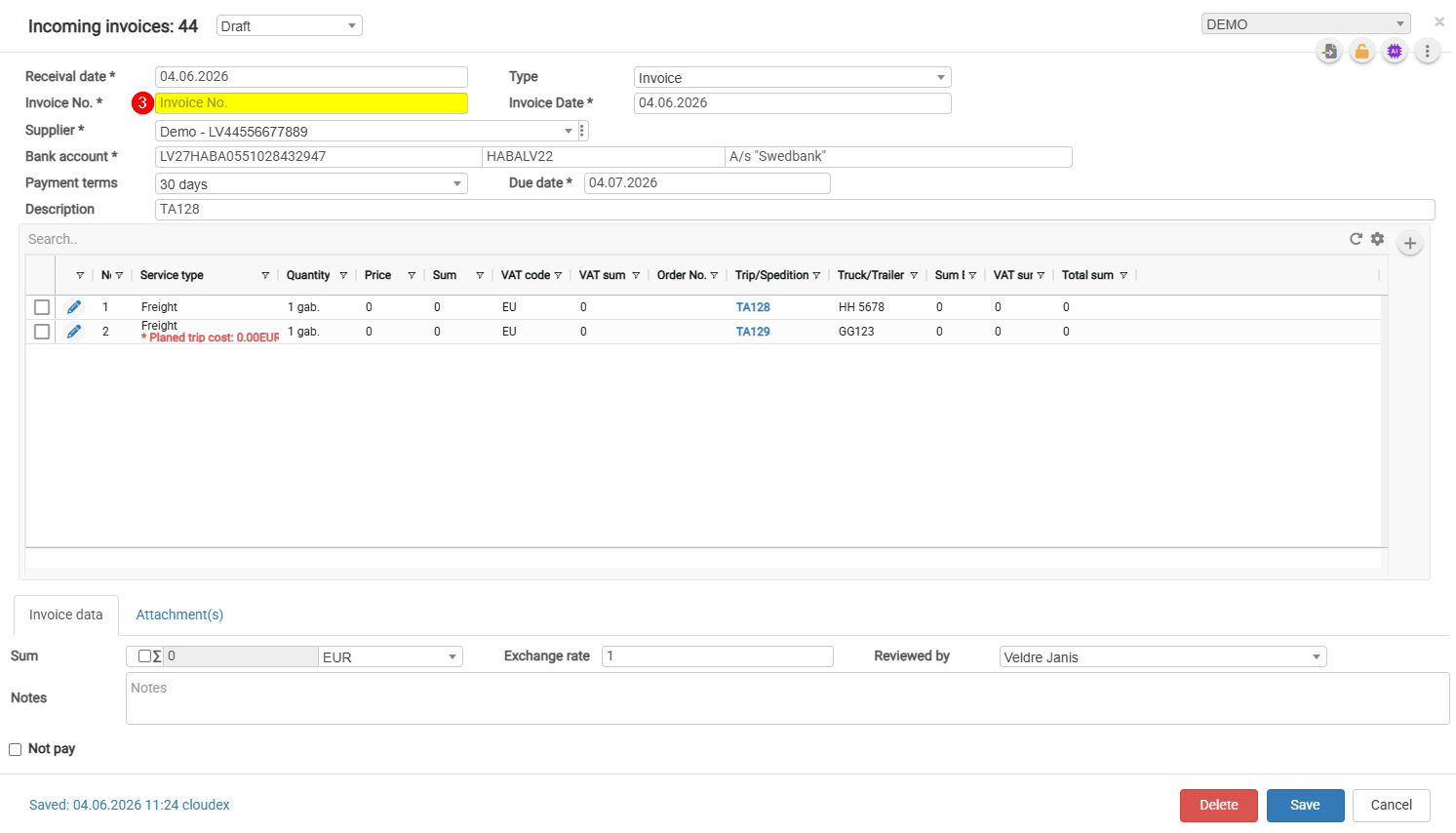Image resolution: width=1456 pixels, height=833 pixels.
Task: Click the Exchange rate field
Action: 718,655
